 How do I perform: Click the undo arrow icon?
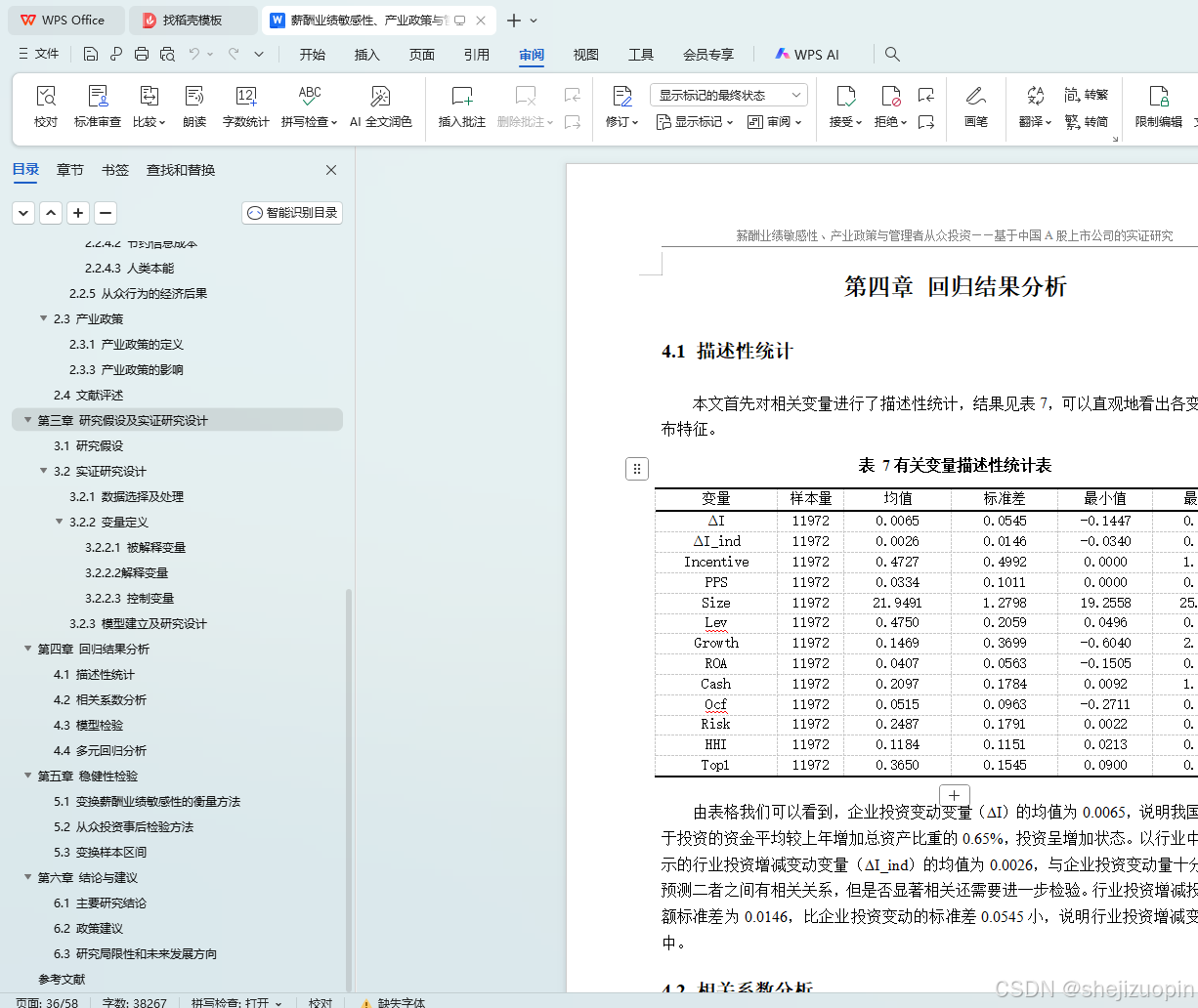click(194, 55)
